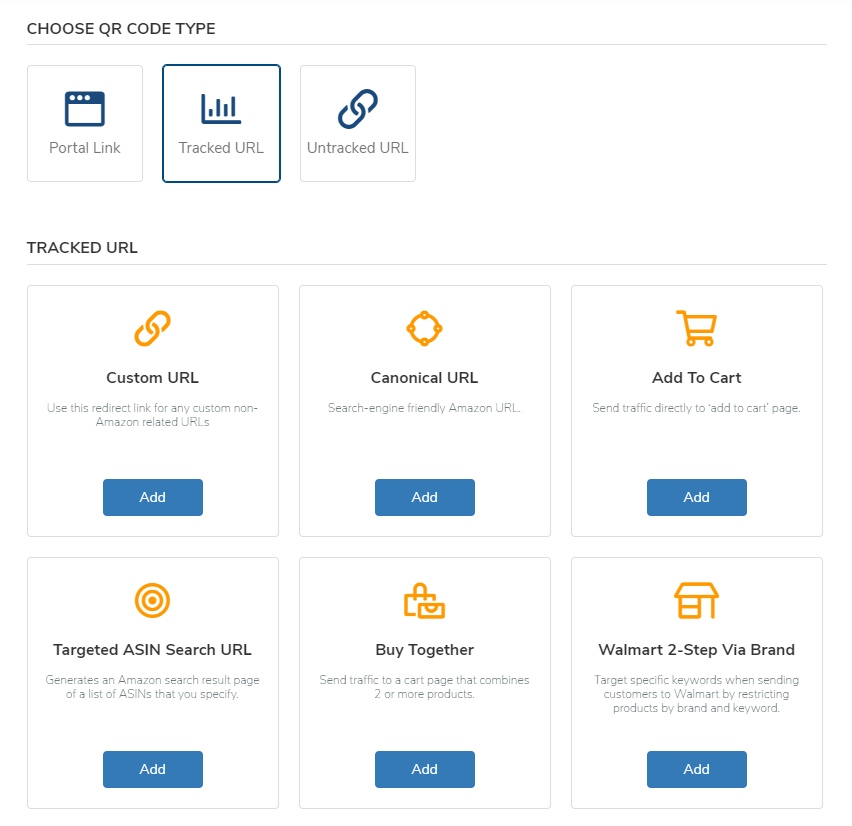Click the Untracked URL chain link icon
Viewport: 852px width, 826px height.
[357, 106]
